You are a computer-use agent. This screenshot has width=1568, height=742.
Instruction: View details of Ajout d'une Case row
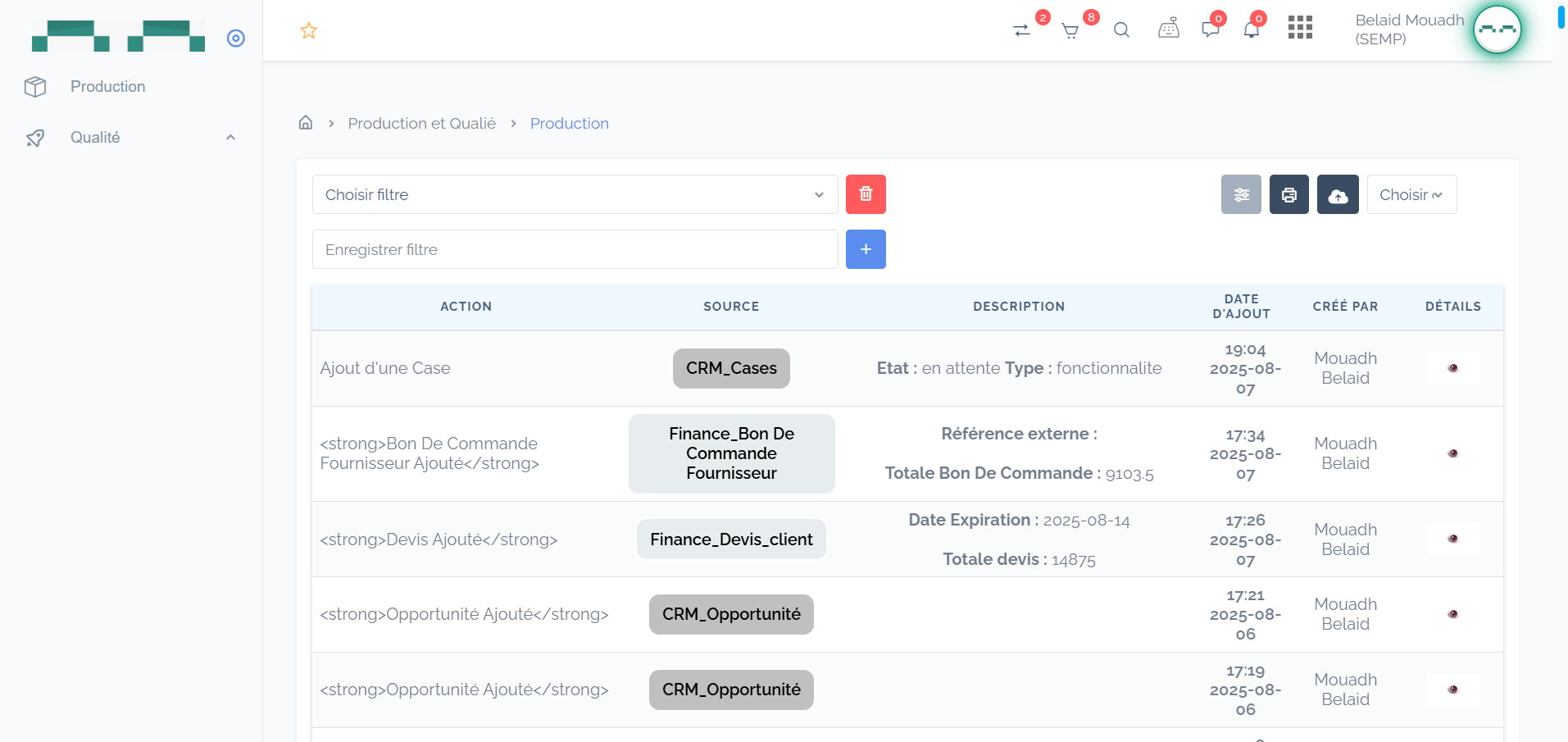click(1453, 368)
